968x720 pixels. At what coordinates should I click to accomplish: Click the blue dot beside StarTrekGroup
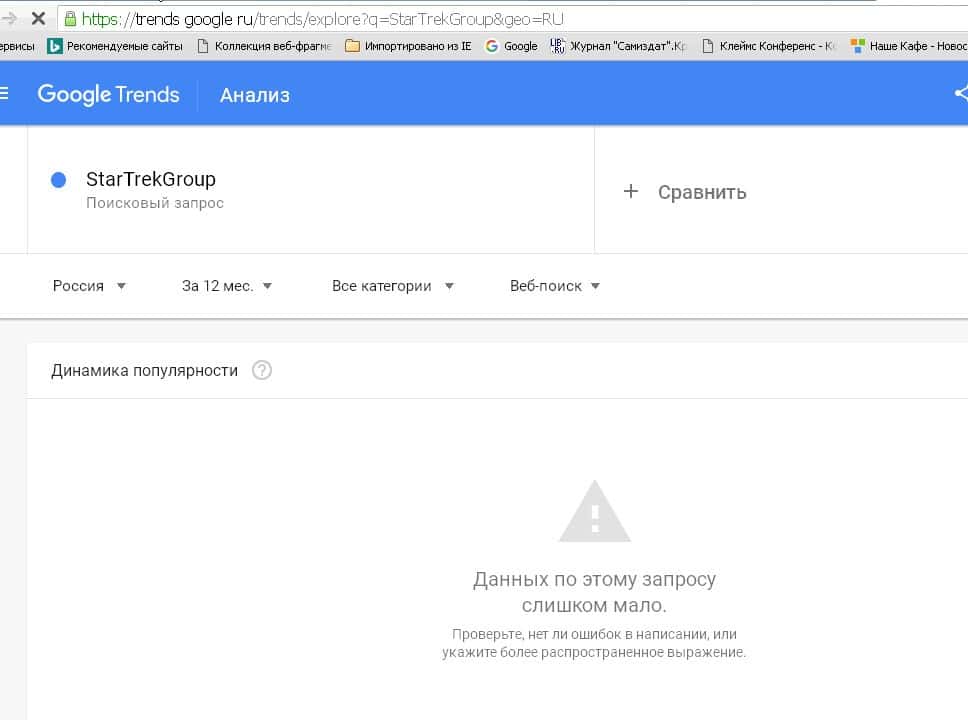click(58, 180)
